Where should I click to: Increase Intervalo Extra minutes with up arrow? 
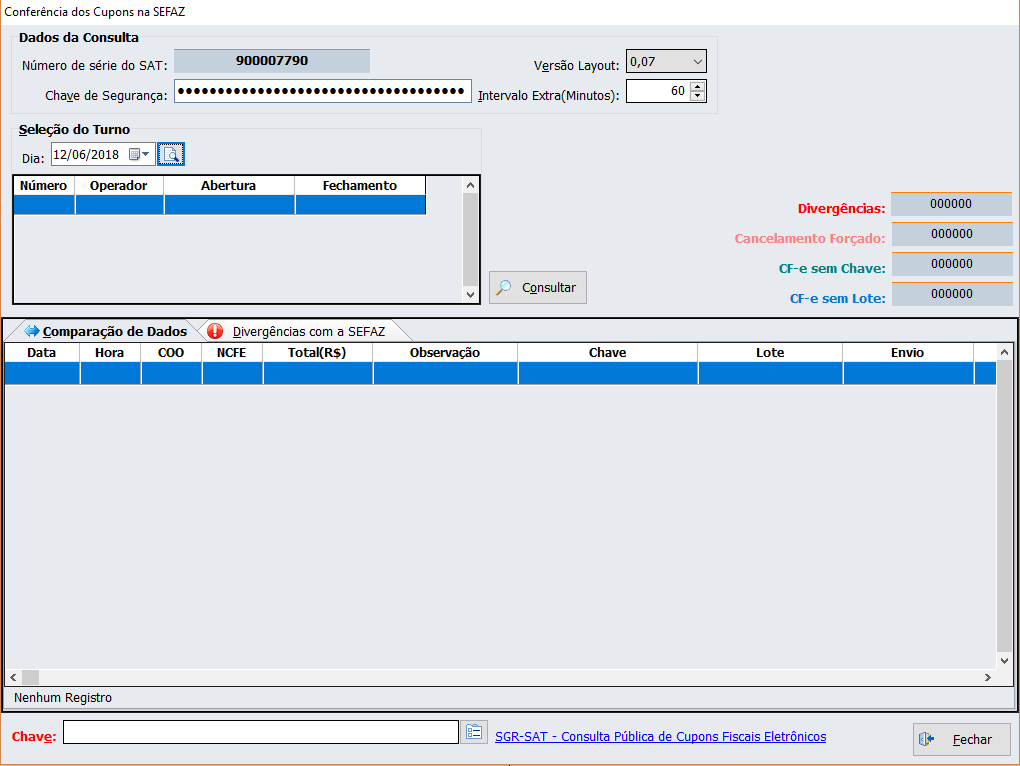coord(698,86)
